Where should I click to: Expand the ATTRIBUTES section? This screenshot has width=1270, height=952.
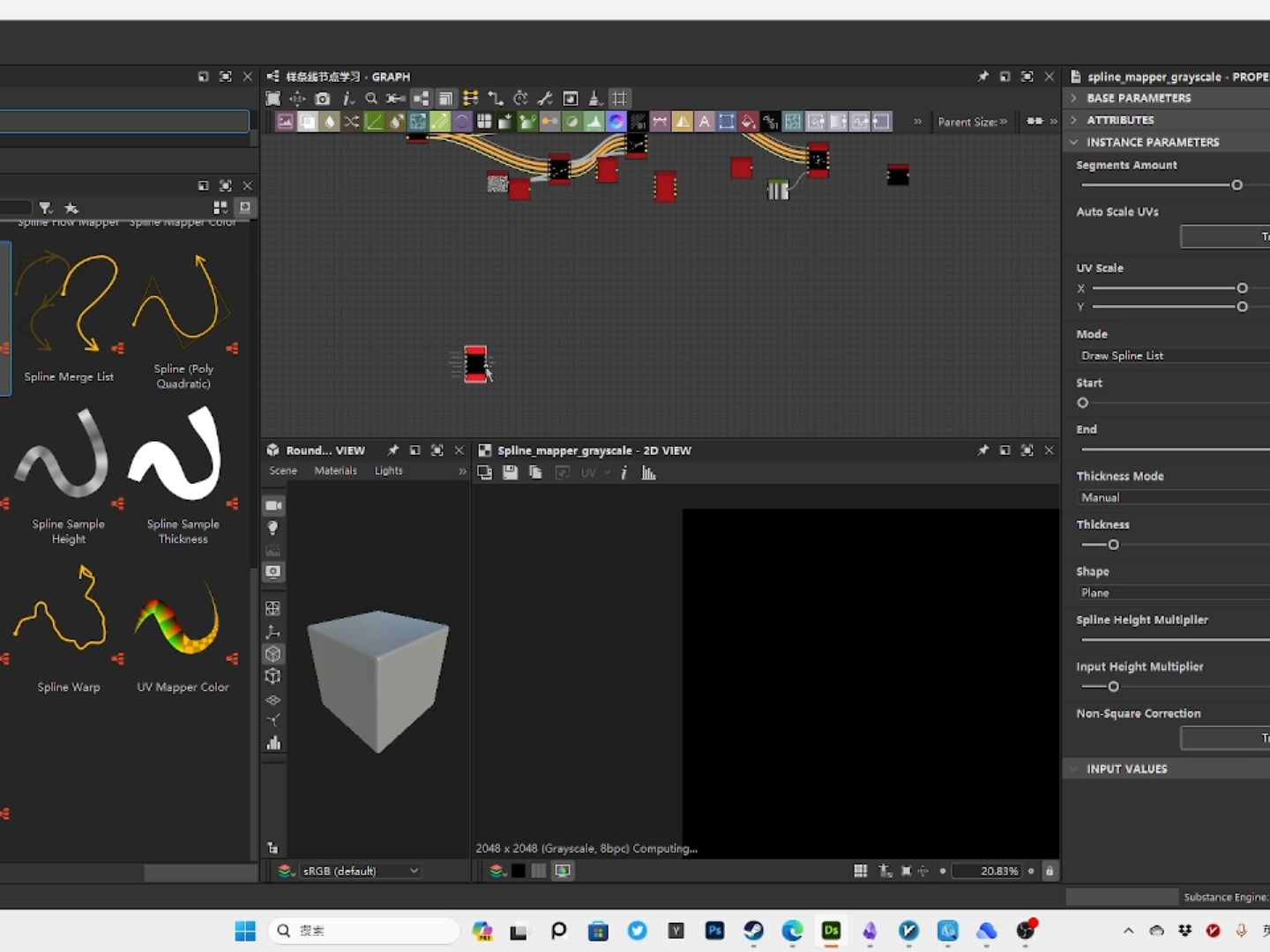coord(1073,120)
